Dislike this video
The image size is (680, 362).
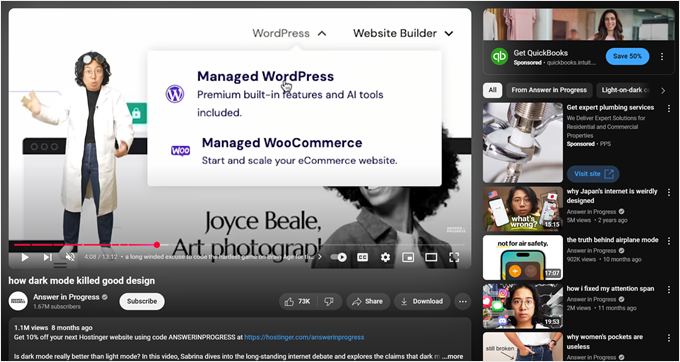pos(330,301)
